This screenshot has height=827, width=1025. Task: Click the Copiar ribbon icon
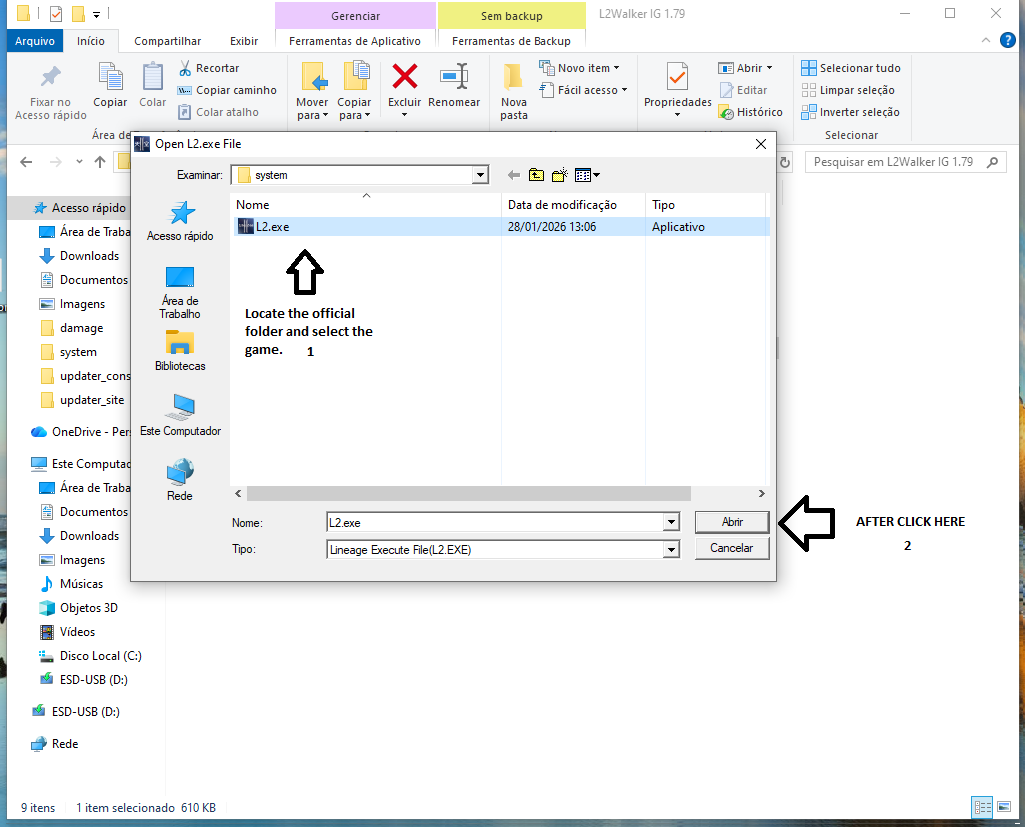coord(110,76)
